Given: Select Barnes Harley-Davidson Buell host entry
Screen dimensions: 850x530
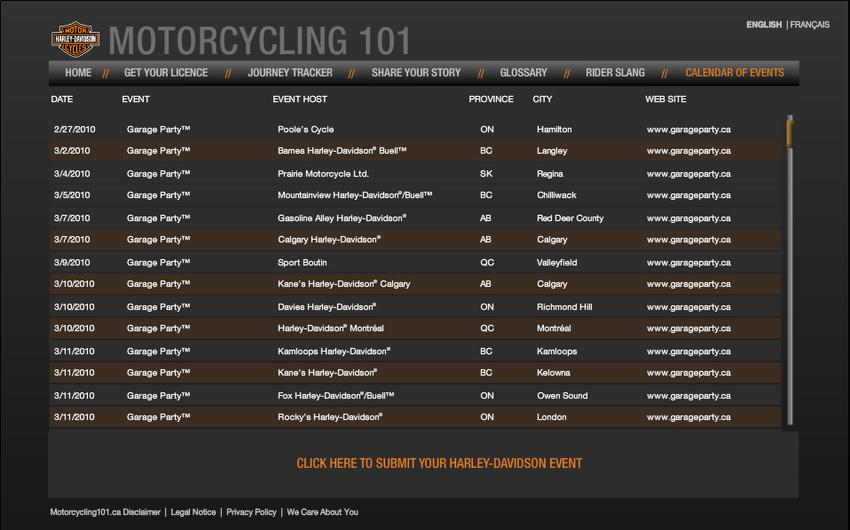Looking at the screenshot, I should [x=342, y=151].
